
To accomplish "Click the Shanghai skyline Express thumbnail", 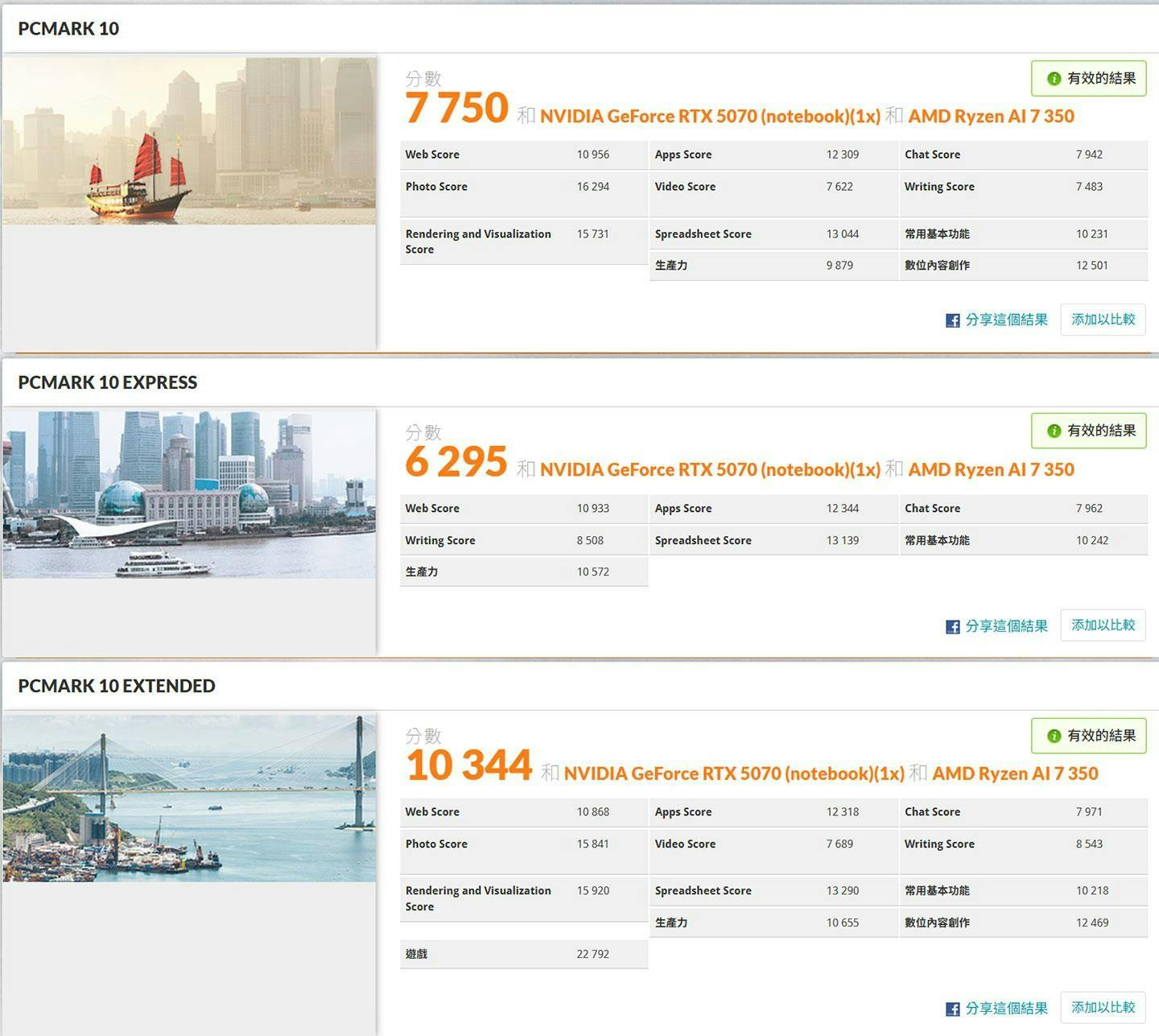I will point(189,494).
